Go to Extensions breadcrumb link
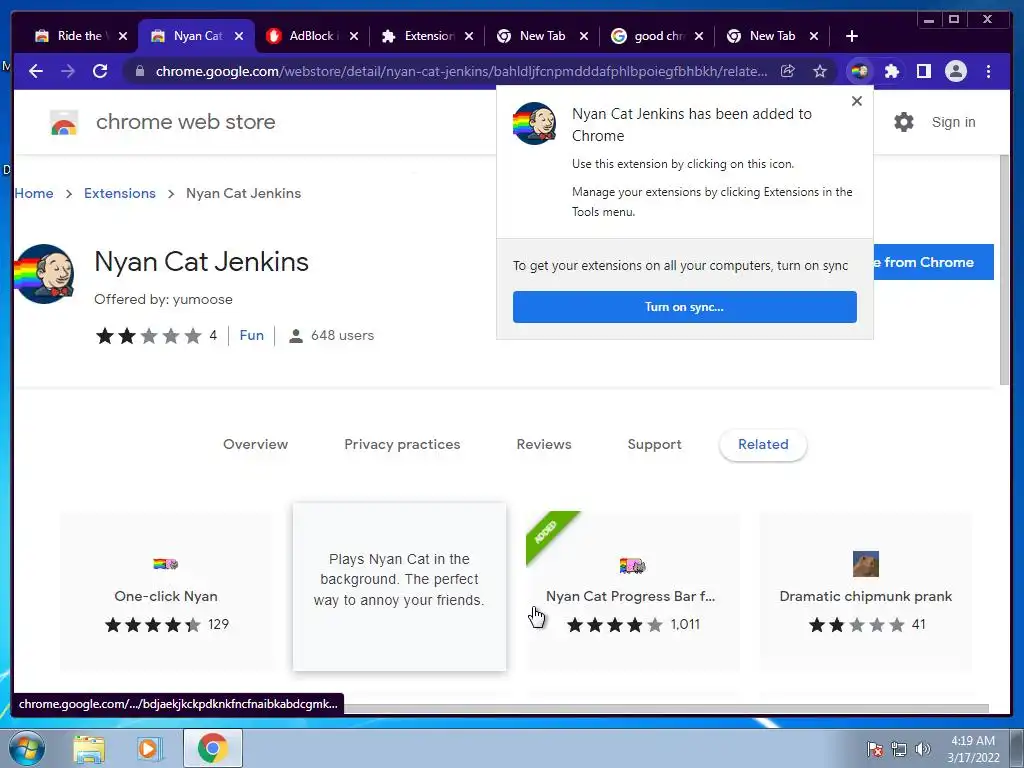Image resolution: width=1024 pixels, height=768 pixels. point(120,193)
